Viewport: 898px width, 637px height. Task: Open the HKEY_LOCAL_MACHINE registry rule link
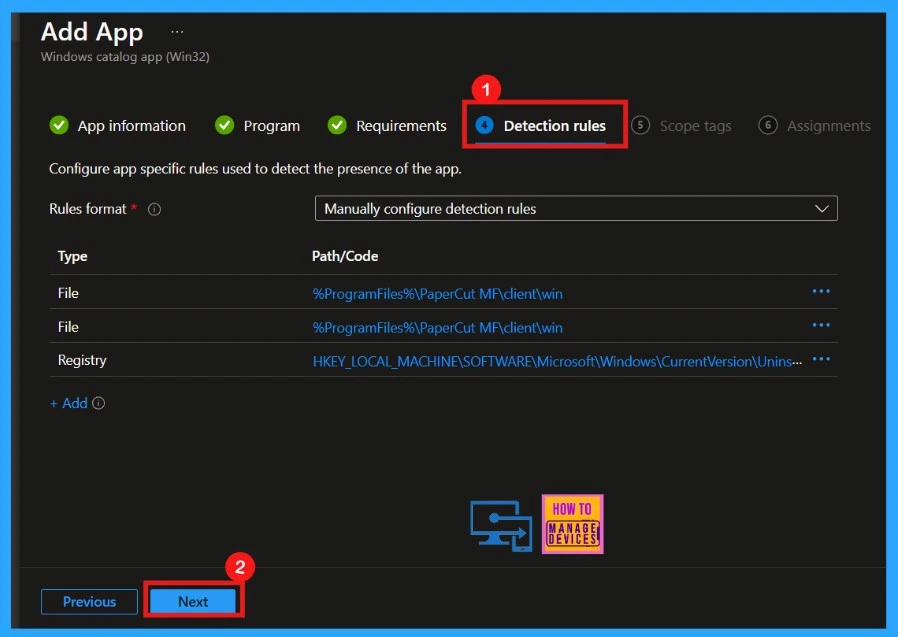[x=557, y=361]
